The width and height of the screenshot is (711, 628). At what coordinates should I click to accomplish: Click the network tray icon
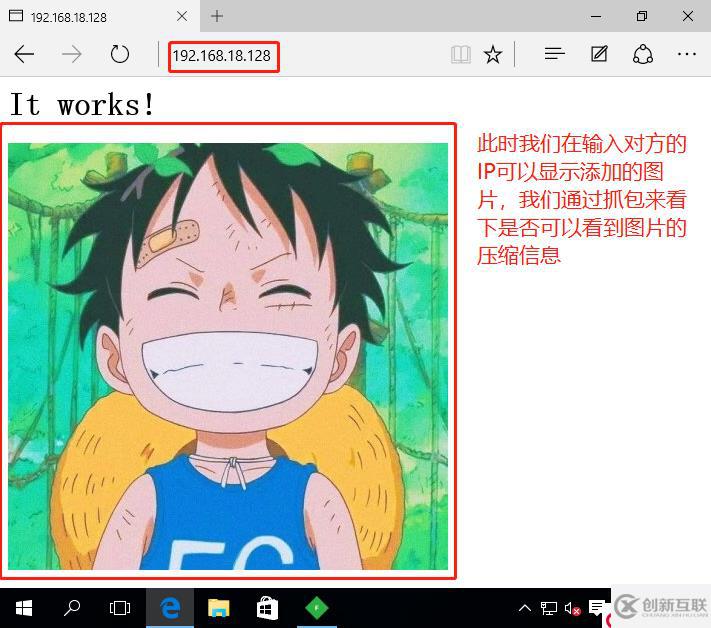(x=549, y=608)
